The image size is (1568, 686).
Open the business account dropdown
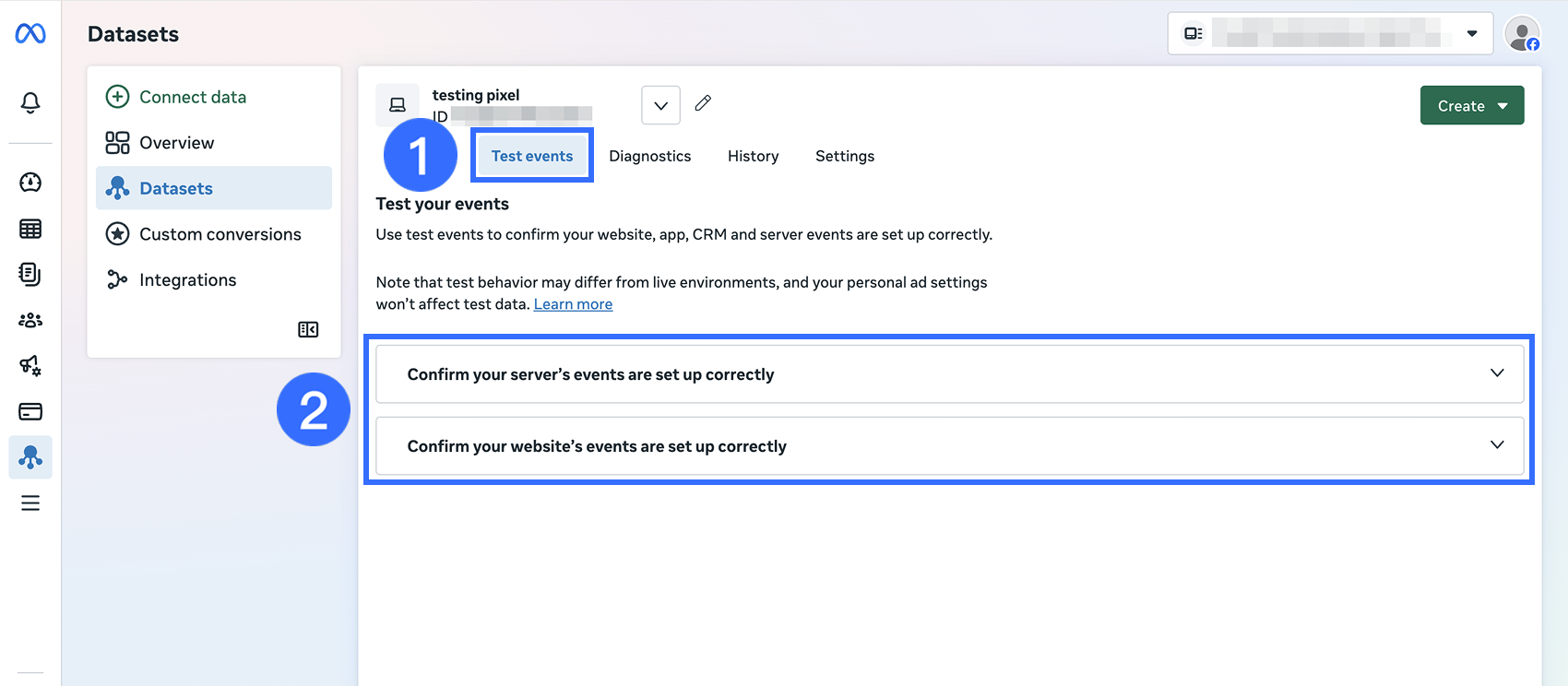1330,34
